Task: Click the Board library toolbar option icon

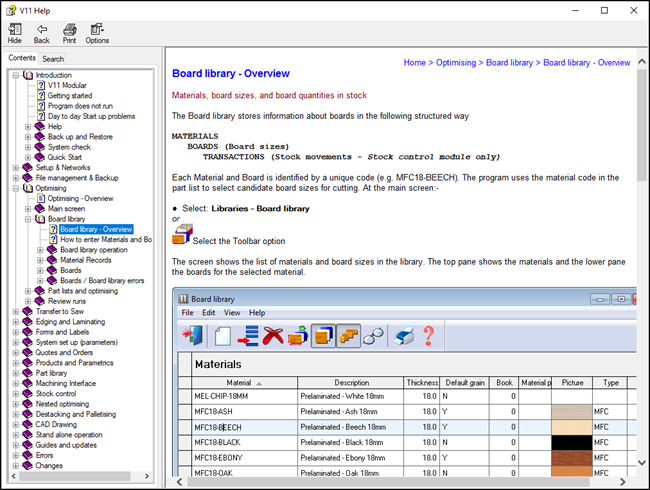Action: [x=182, y=233]
